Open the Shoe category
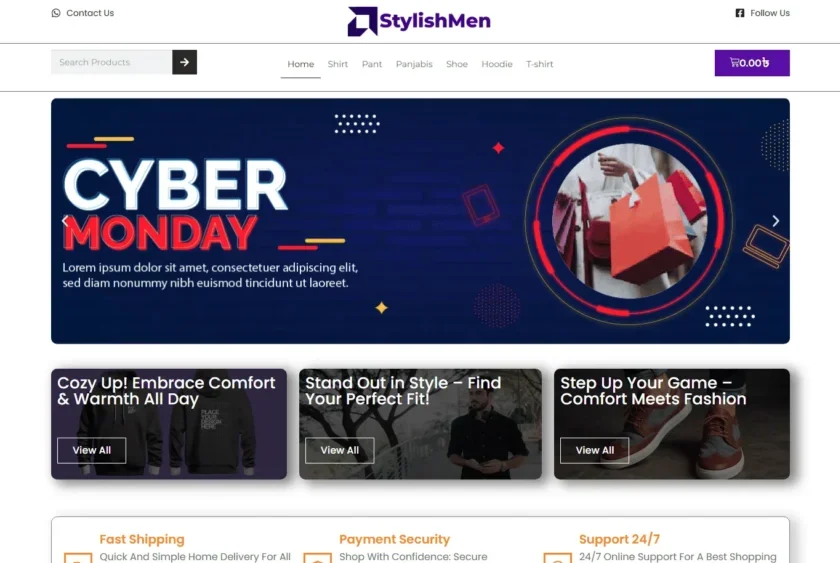The height and width of the screenshot is (563, 840). (x=457, y=64)
